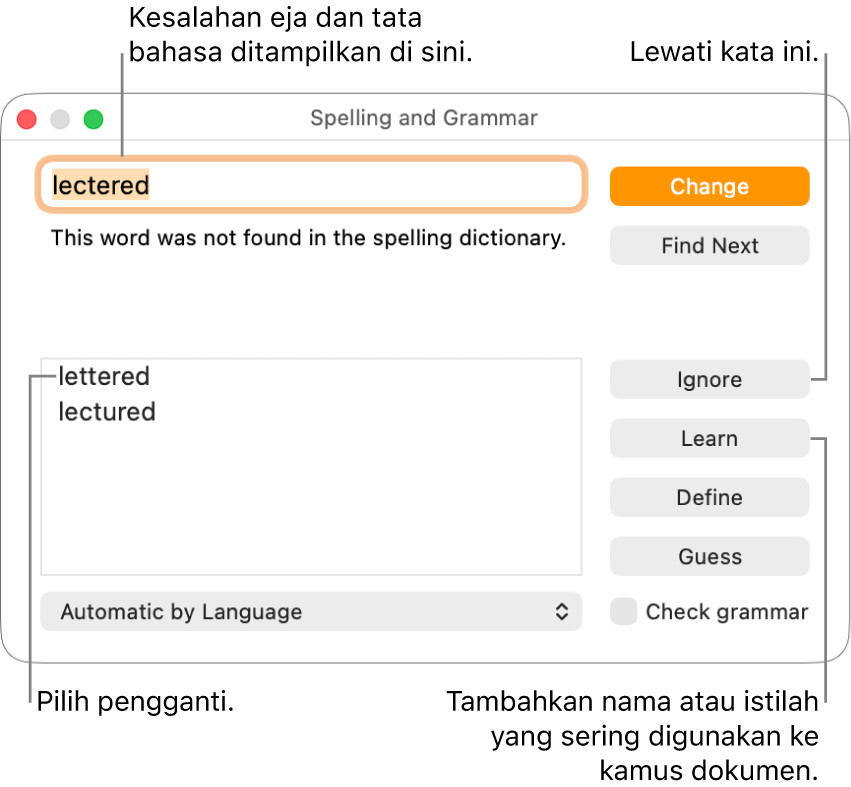Click the language popup's up-down arrows

pos(562,611)
